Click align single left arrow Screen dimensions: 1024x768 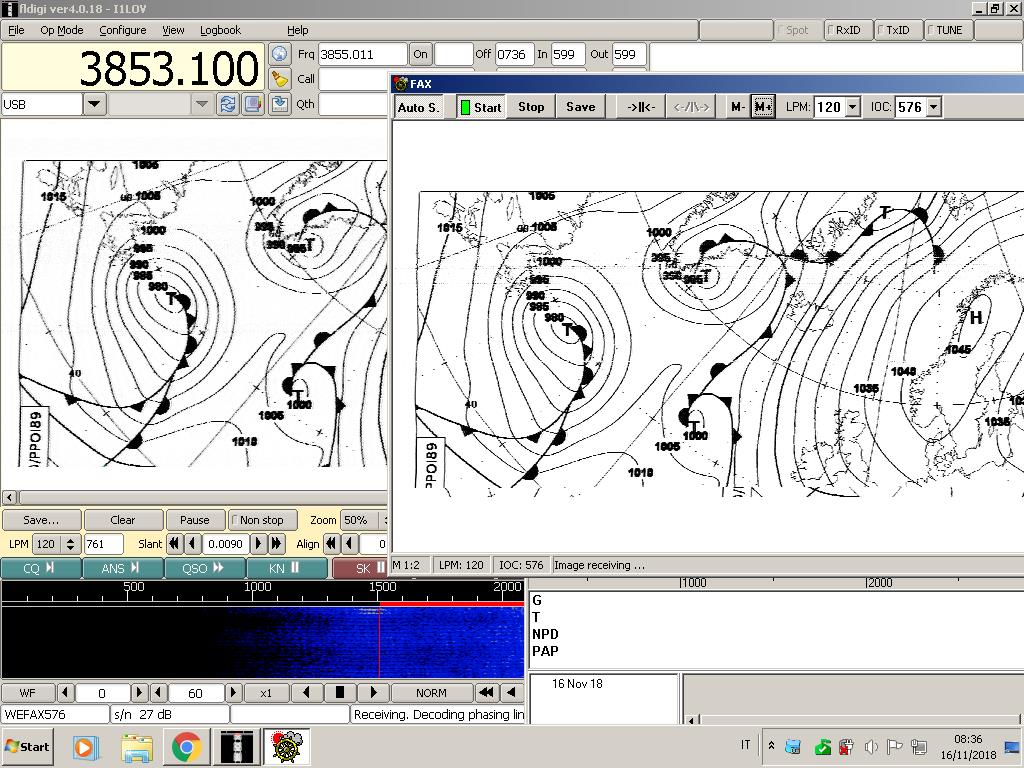pos(349,543)
